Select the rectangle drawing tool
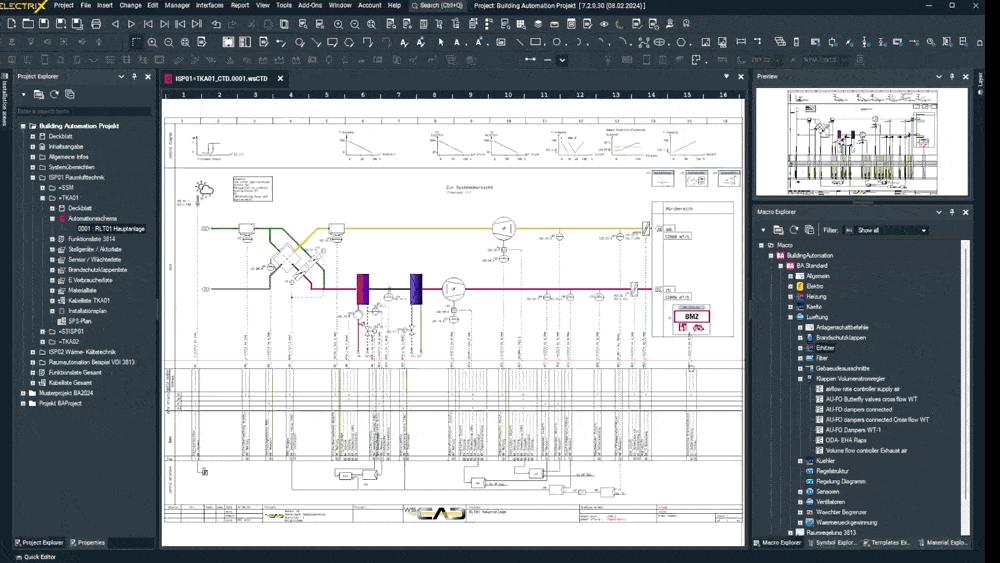The height and width of the screenshot is (563, 1000). (537, 43)
